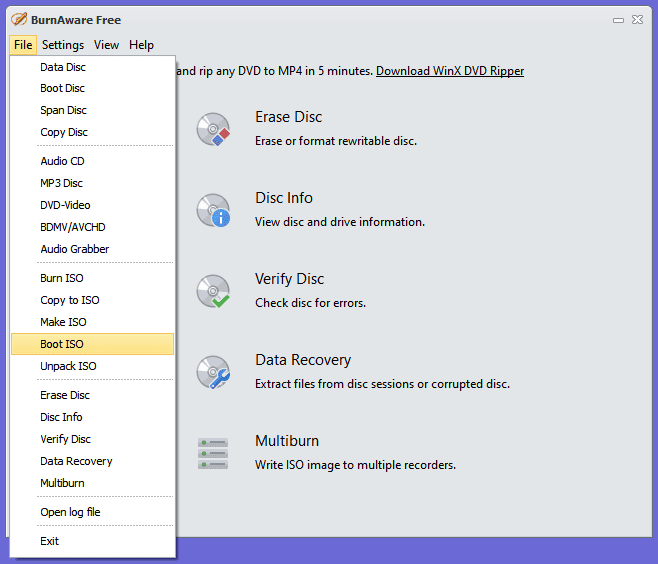Follow the Download WinX DVD Ripper link
This screenshot has height=564, width=658.
(x=449, y=71)
